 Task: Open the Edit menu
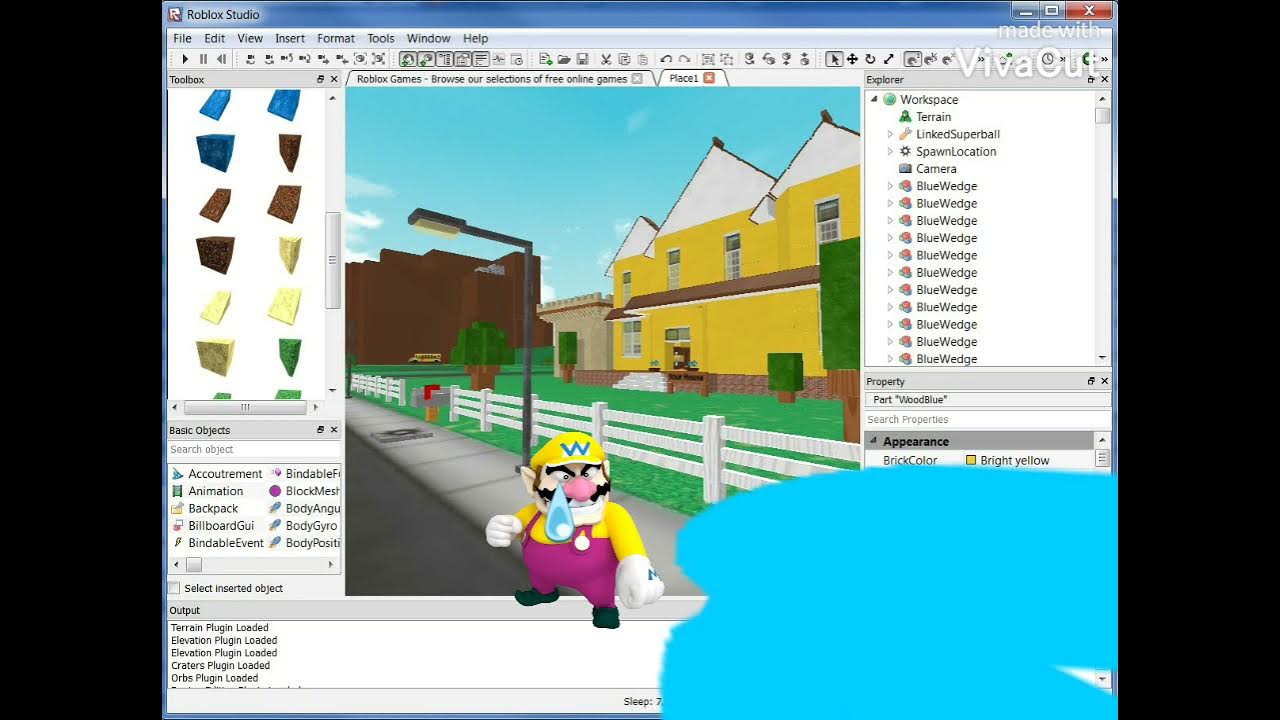pos(215,38)
